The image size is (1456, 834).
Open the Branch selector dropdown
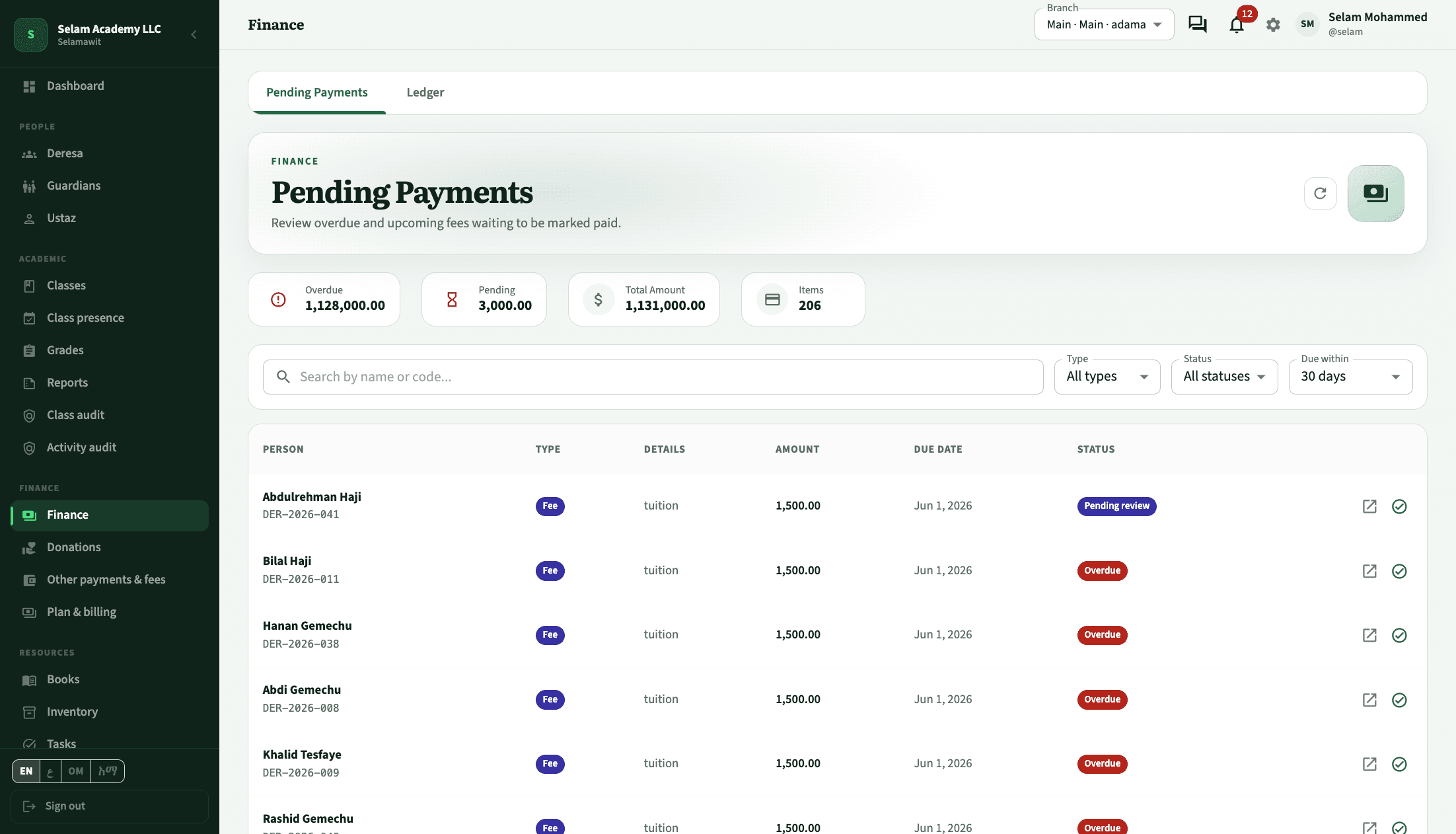point(1104,24)
